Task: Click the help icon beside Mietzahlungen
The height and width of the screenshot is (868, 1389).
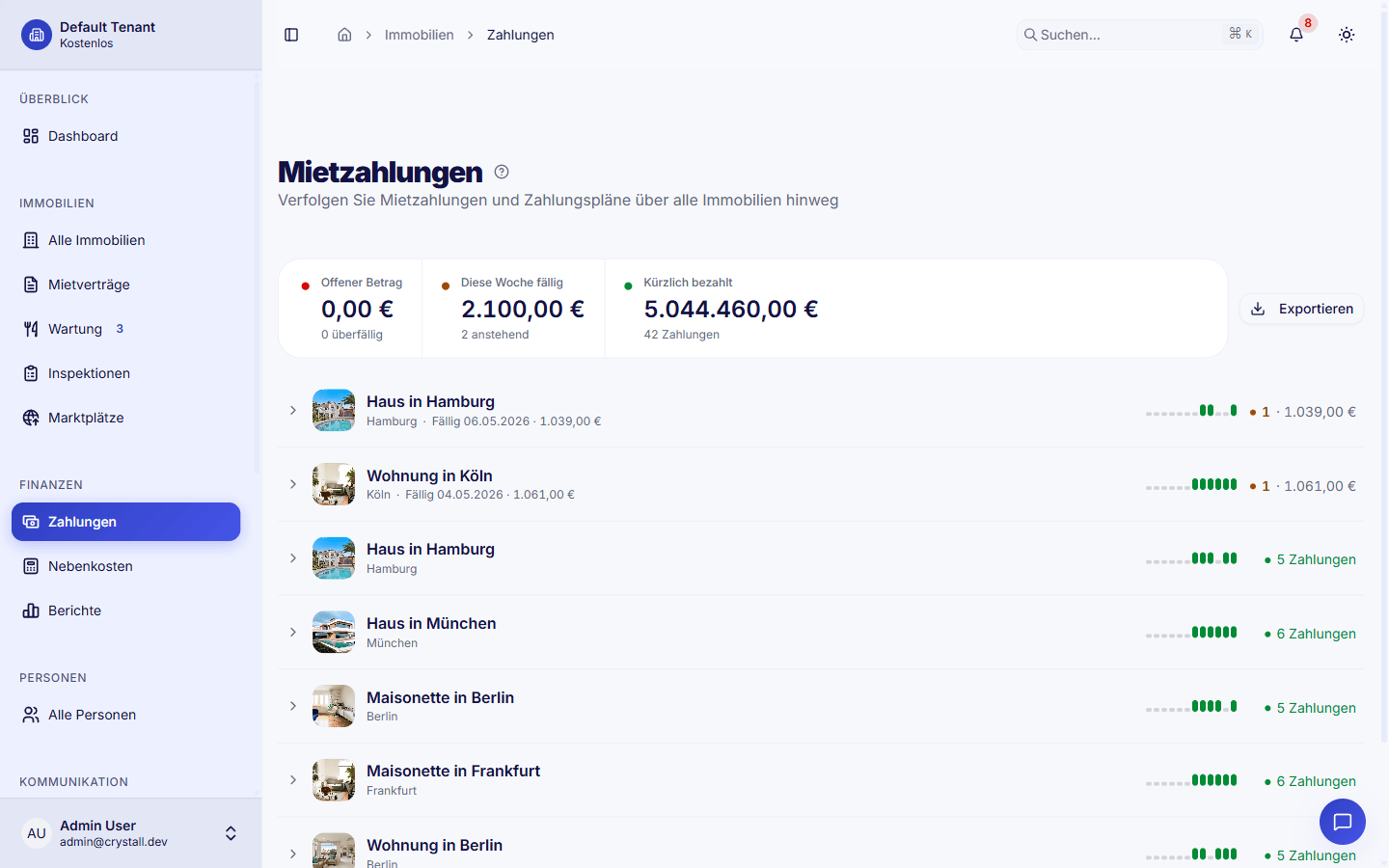Action: click(502, 172)
